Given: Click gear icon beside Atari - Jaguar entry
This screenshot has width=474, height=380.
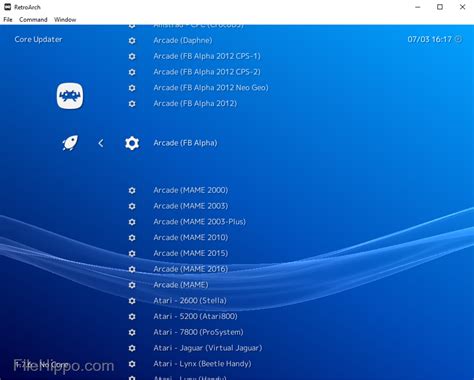Looking at the screenshot, I should pos(132,348).
